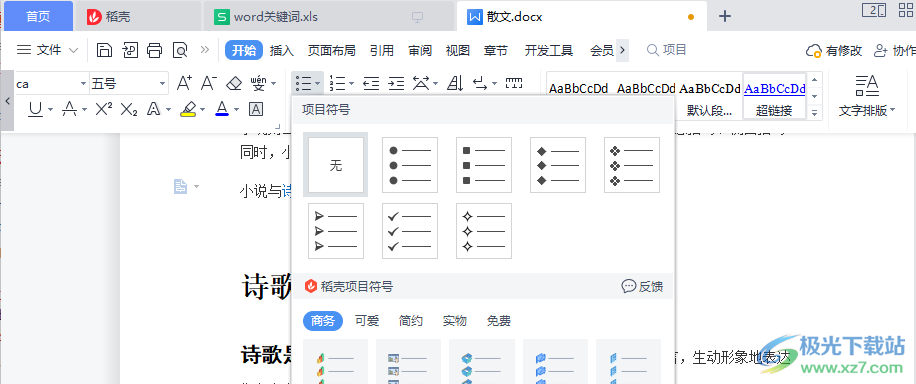Select the solid diamond bullet style
The width and height of the screenshot is (916, 384).
(x=558, y=165)
